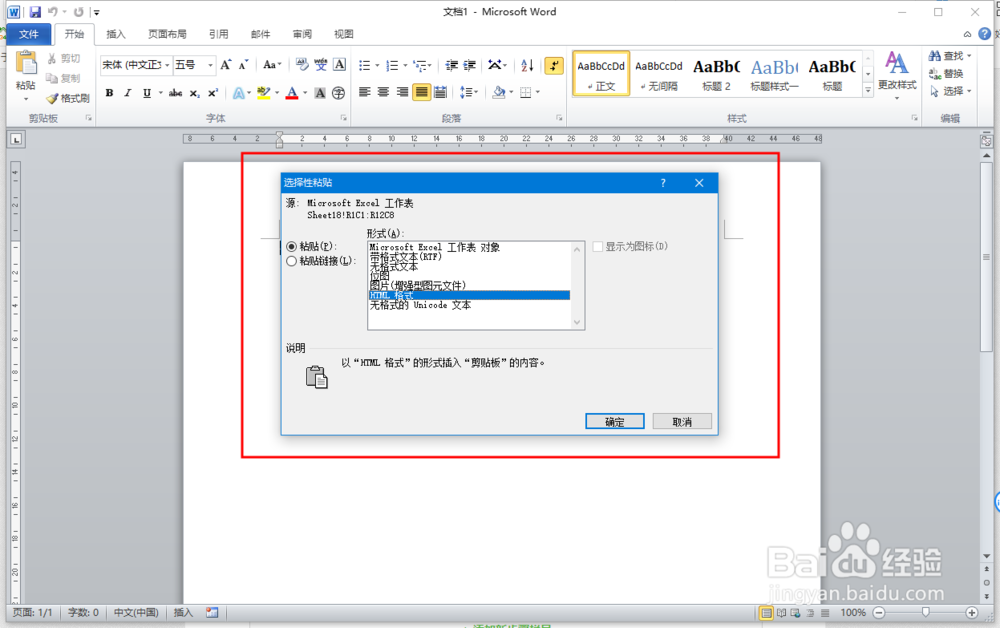Viewport: 1000px width, 628px height.
Task: Center align text
Action: (x=383, y=92)
